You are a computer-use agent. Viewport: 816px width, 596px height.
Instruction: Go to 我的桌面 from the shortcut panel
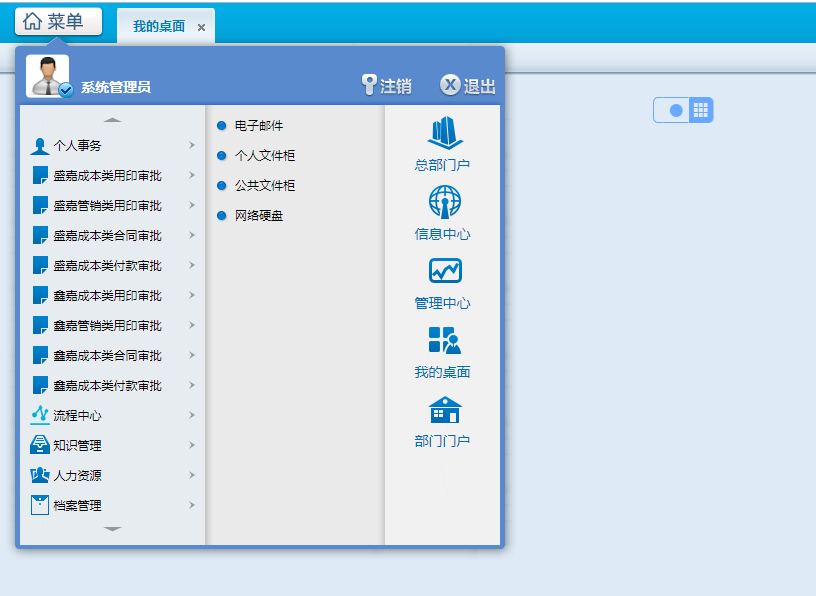click(x=443, y=341)
